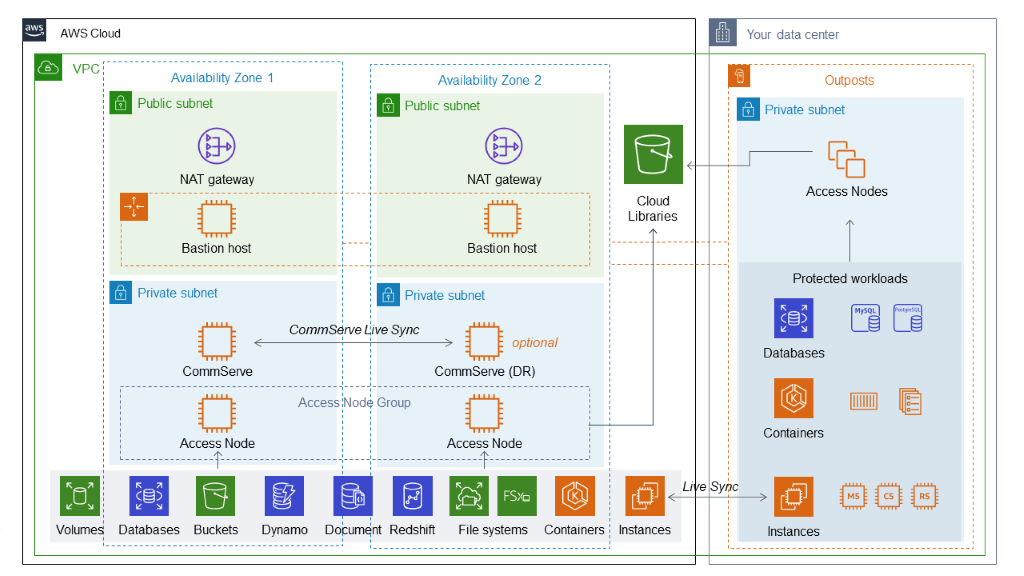This screenshot has height=576, width=1024.
Task: Select the CommServe (DR) icon
Action: pyautogui.click(x=483, y=342)
